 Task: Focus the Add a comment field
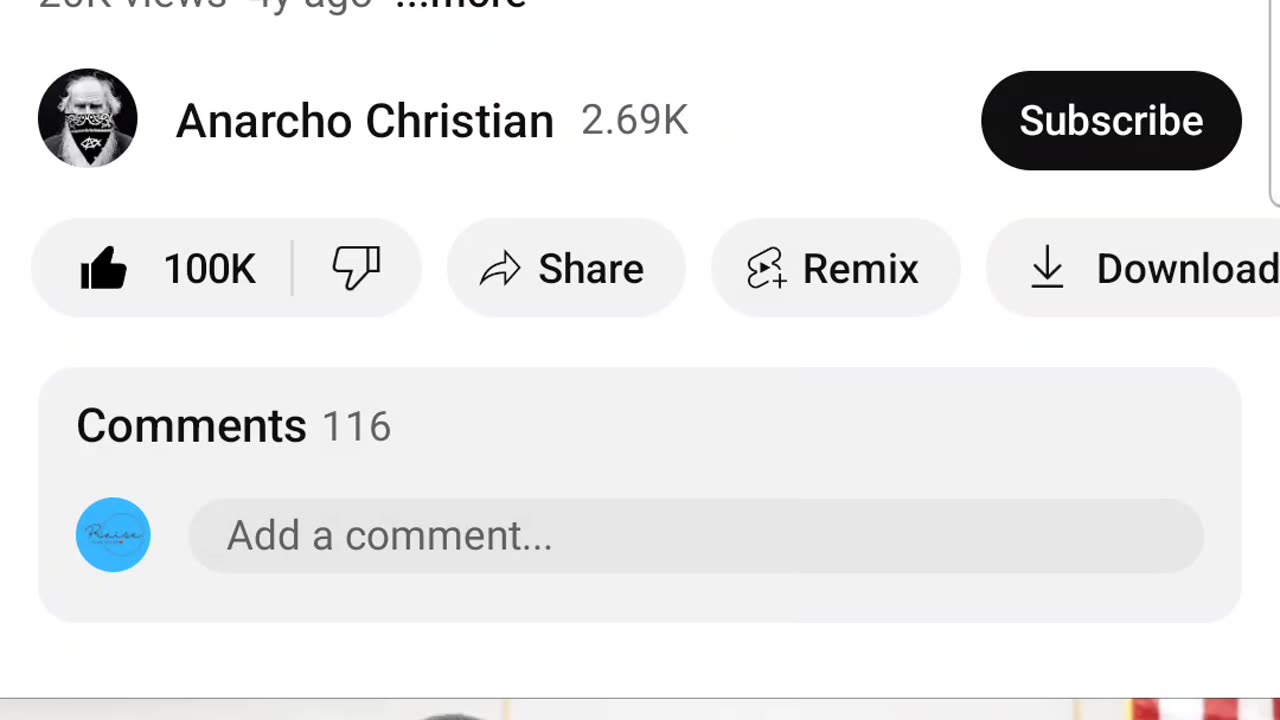[x=696, y=536]
